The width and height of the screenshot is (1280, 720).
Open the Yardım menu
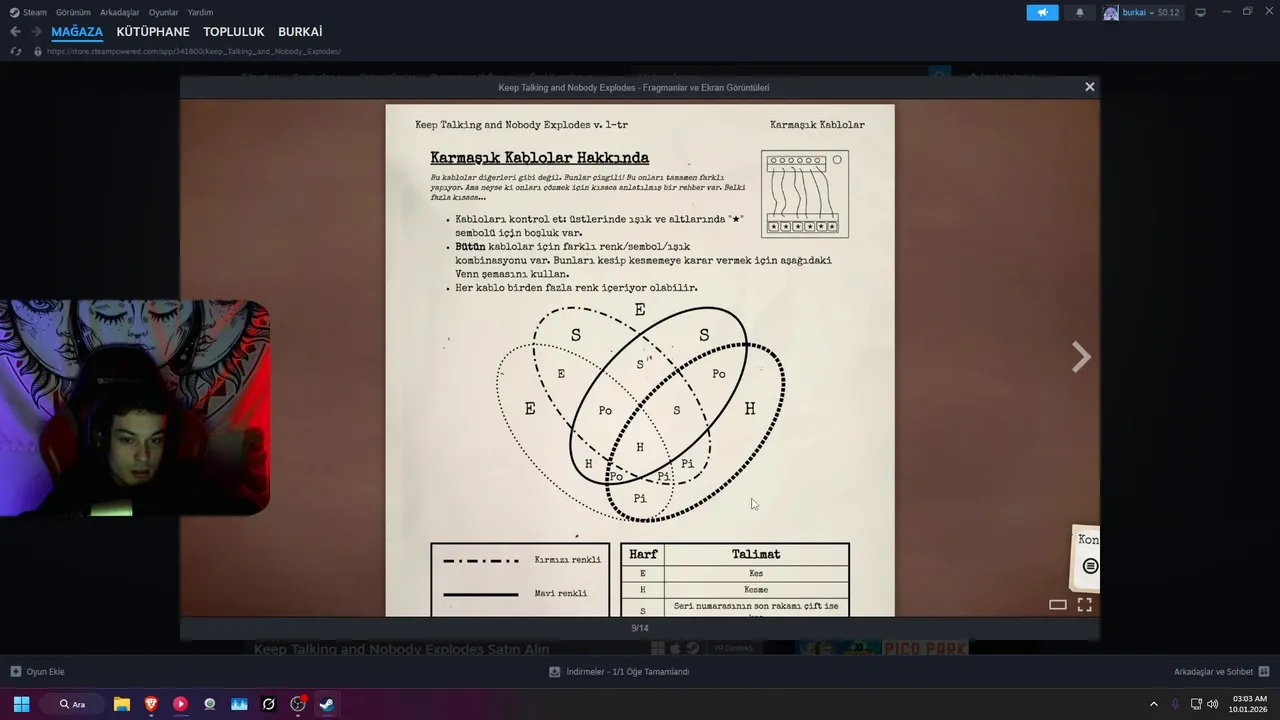click(200, 12)
